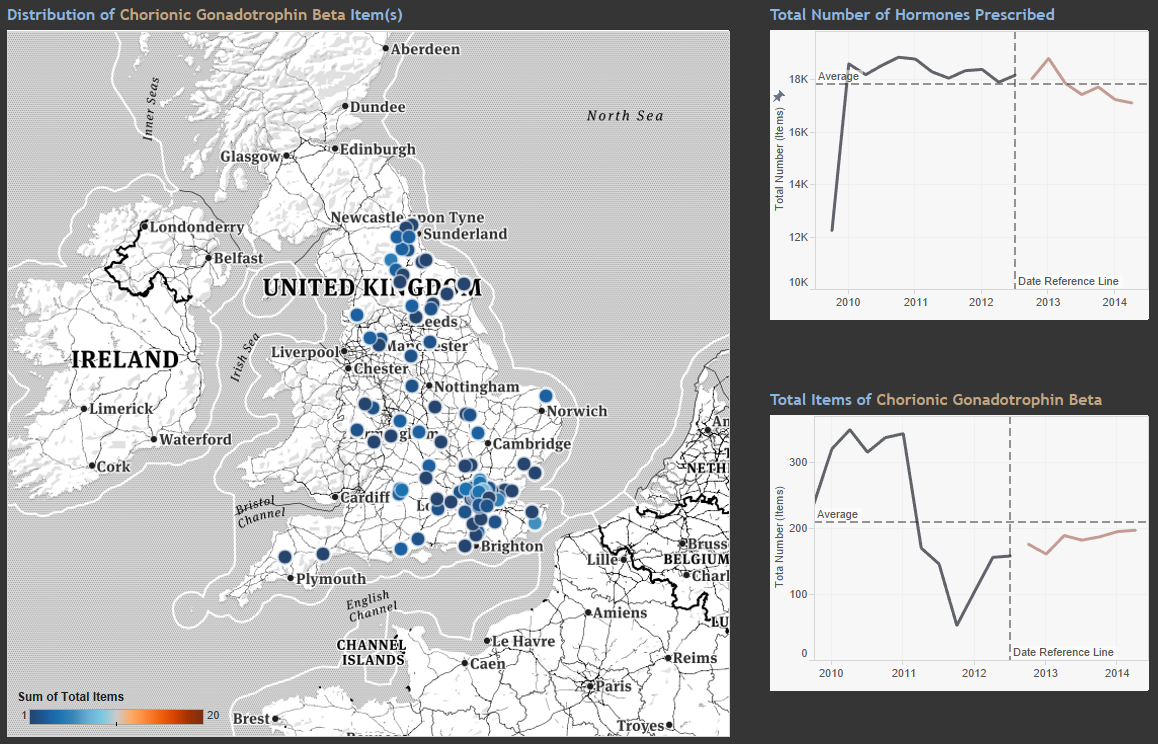Image resolution: width=1158 pixels, height=744 pixels.
Task: Click the 300 axis tick in bottom chart
Action: click(798, 463)
